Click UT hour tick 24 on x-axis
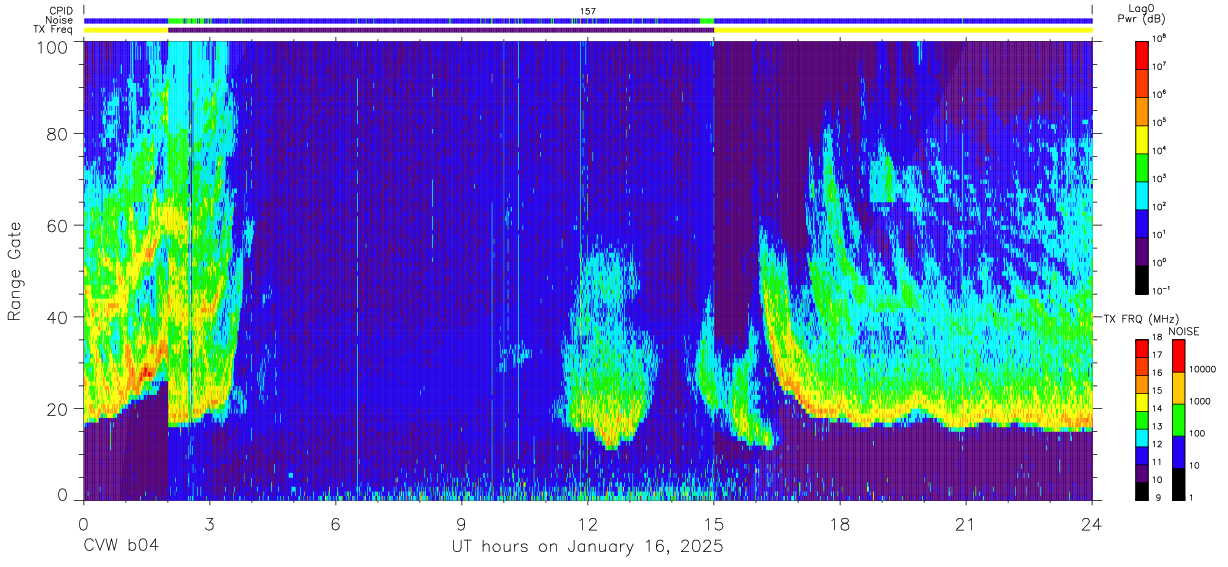 click(x=1092, y=524)
